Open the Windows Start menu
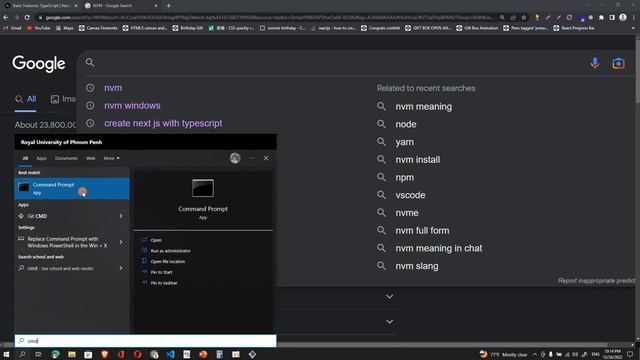640x360 pixels. [x=6, y=354]
